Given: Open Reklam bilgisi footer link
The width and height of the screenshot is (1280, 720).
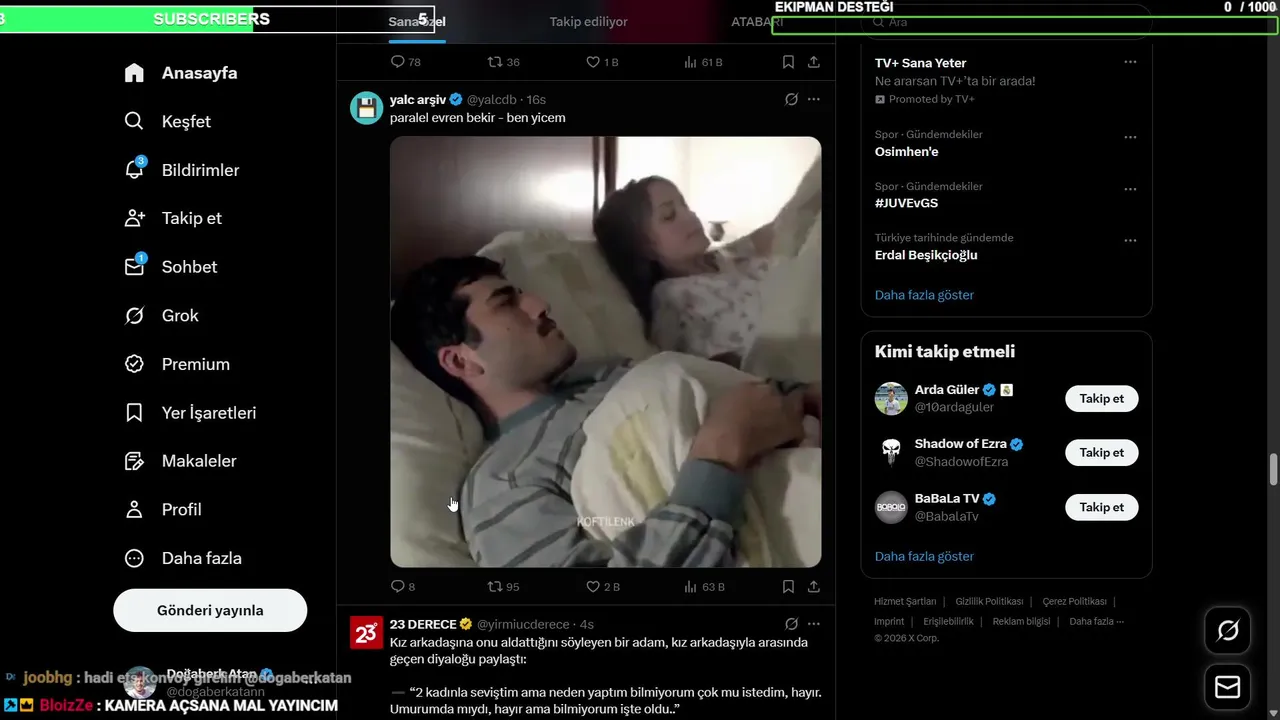Looking at the screenshot, I should point(1021,622).
